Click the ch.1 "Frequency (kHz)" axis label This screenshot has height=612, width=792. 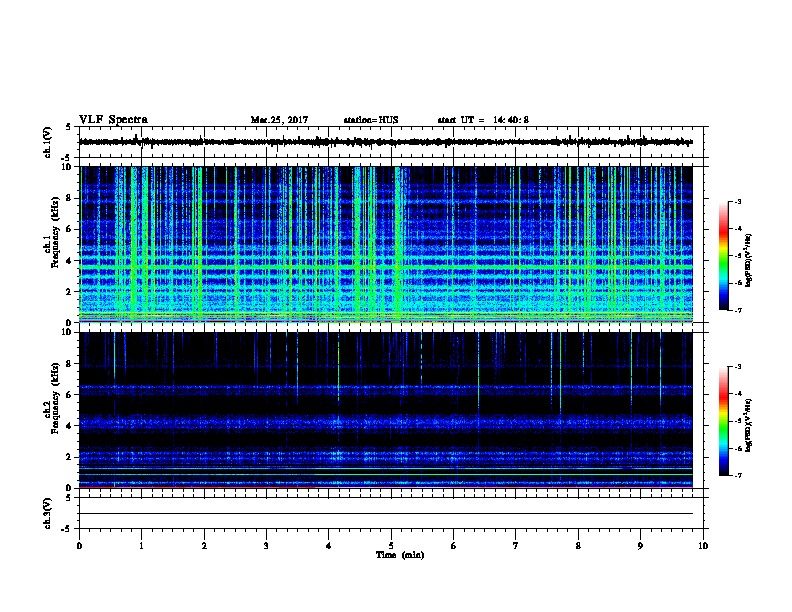tap(56, 233)
